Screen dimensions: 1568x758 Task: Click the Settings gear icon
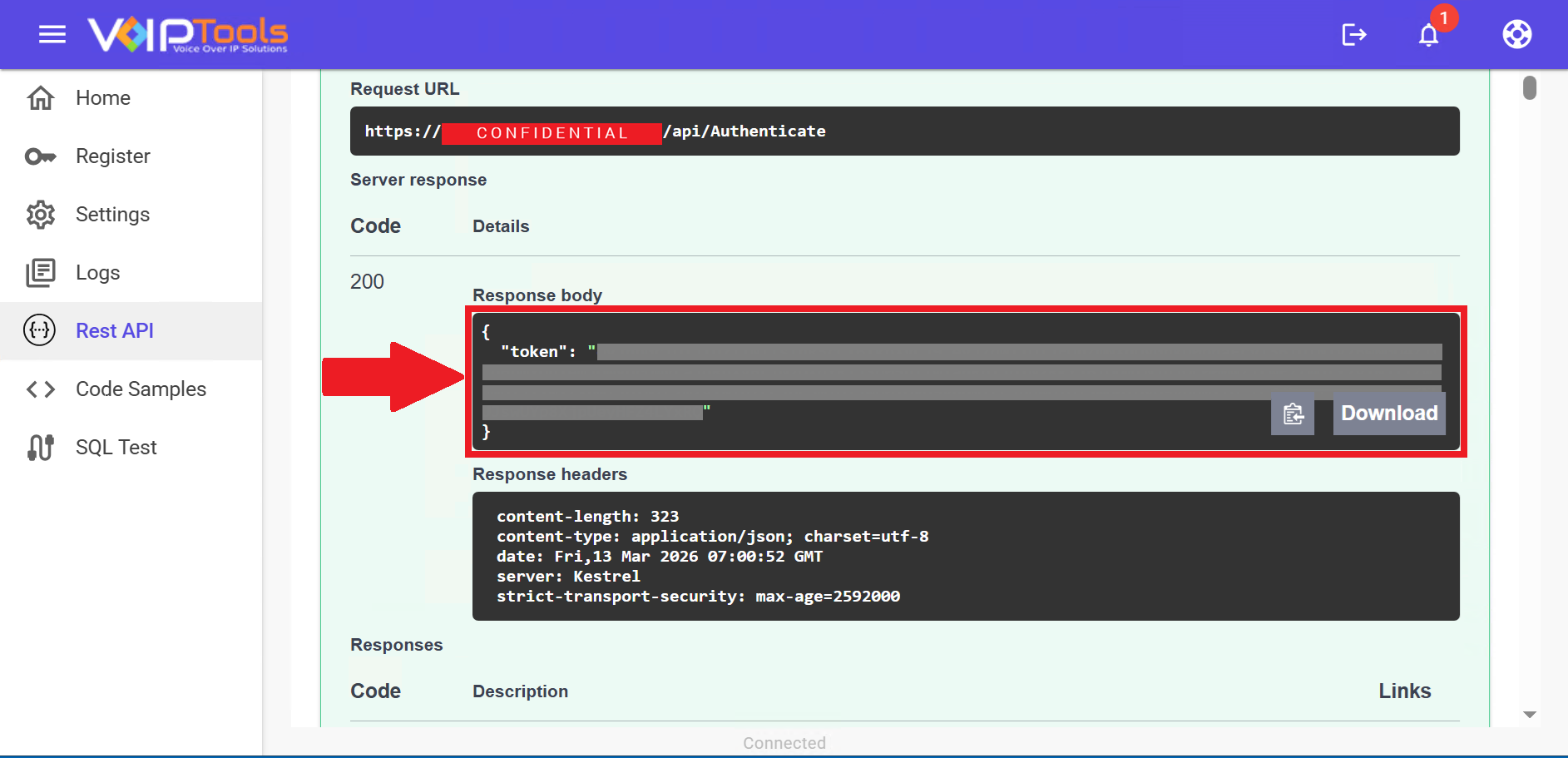click(x=41, y=215)
